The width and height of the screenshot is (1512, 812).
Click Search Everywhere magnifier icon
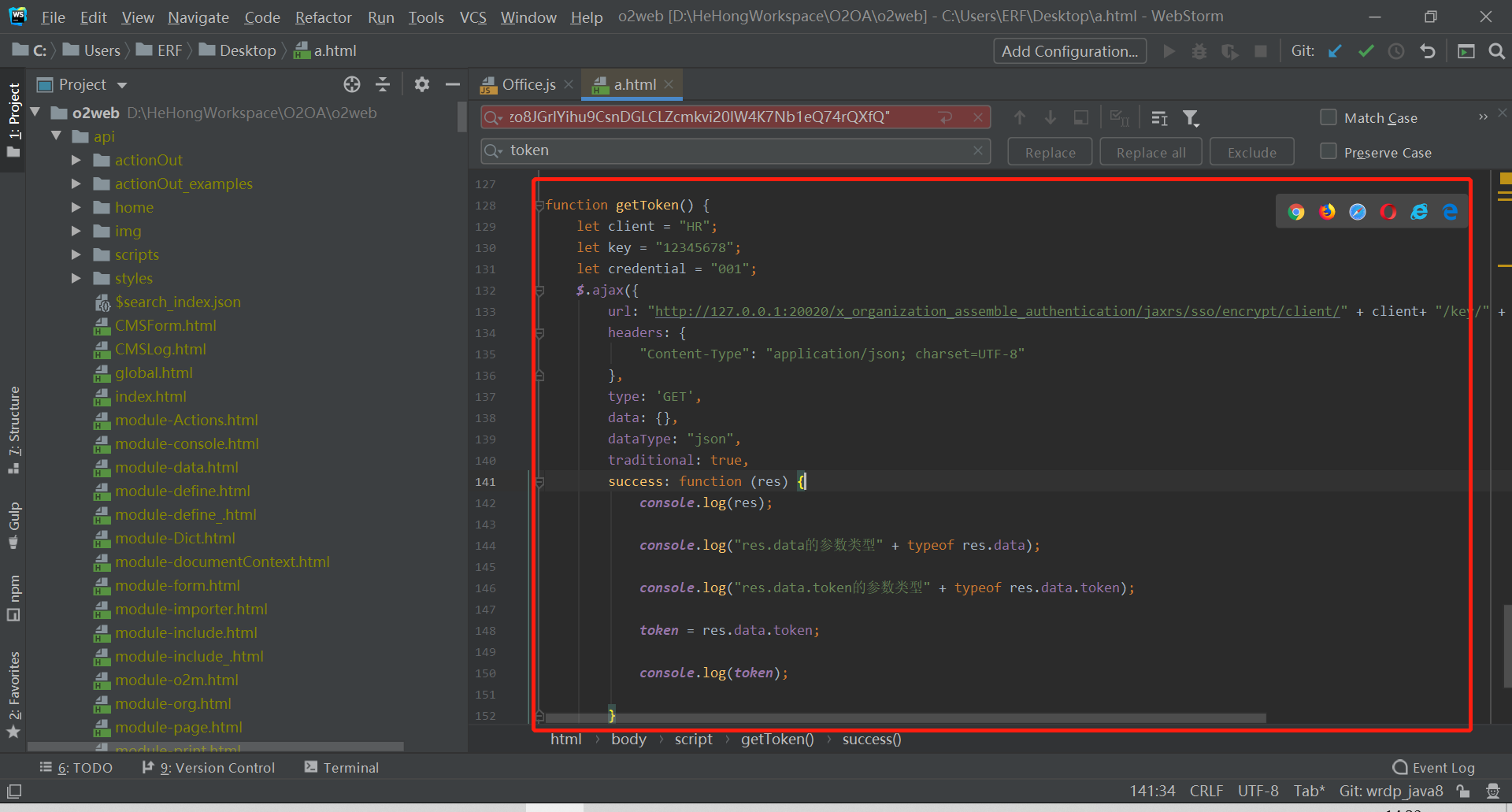(x=1497, y=51)
